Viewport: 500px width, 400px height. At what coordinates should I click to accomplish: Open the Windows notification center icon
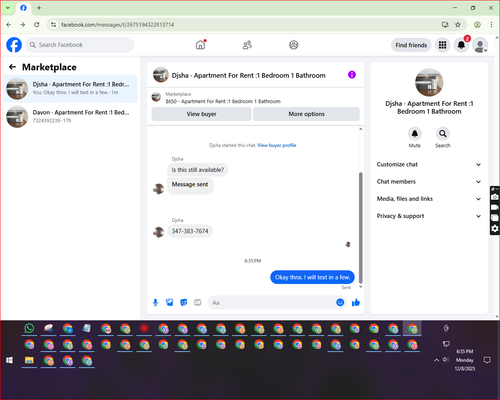(x=487, y=360)
